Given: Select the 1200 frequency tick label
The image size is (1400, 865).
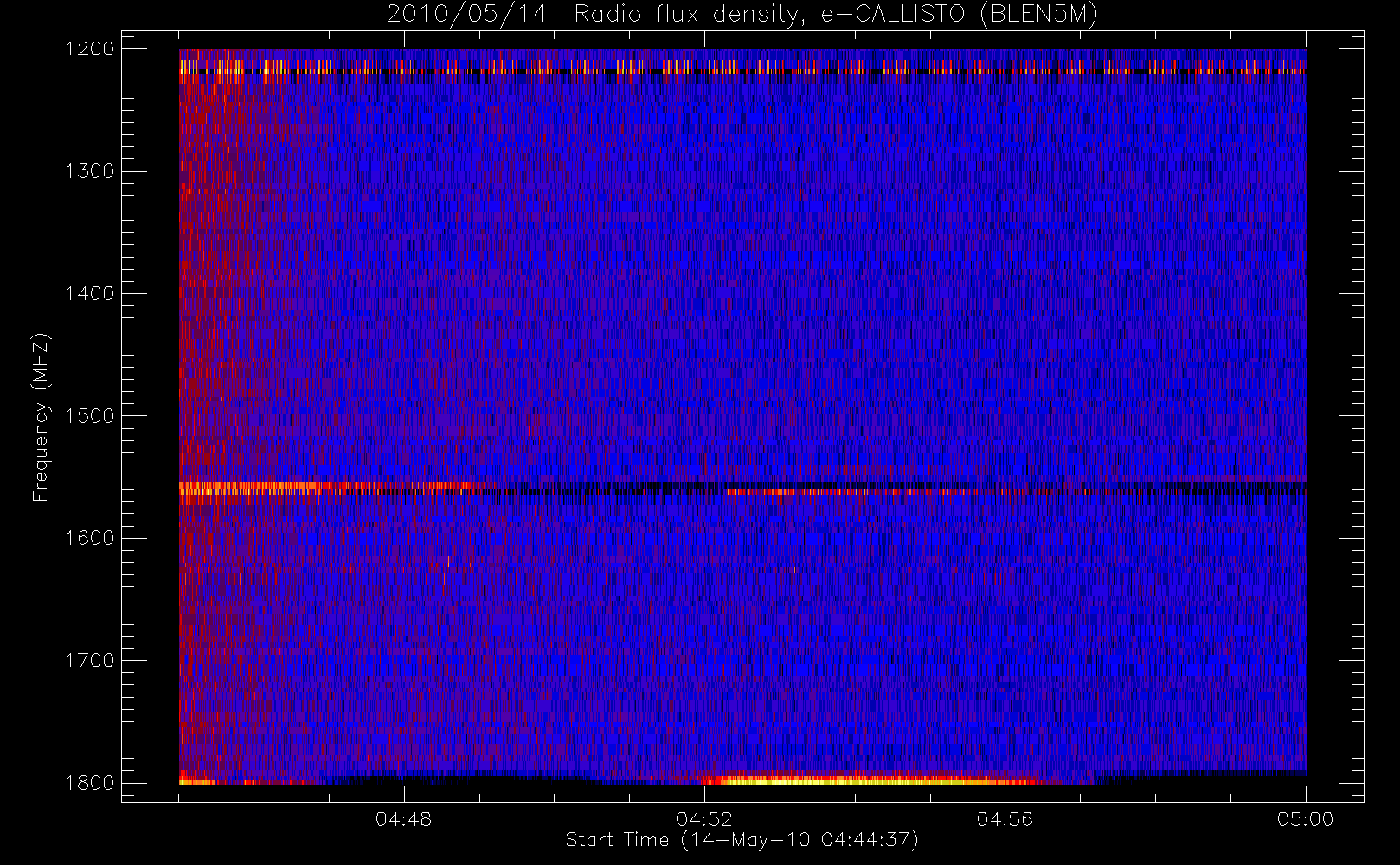Looking at the screenshot, I should pyautogui.click(x=90, y=49).
